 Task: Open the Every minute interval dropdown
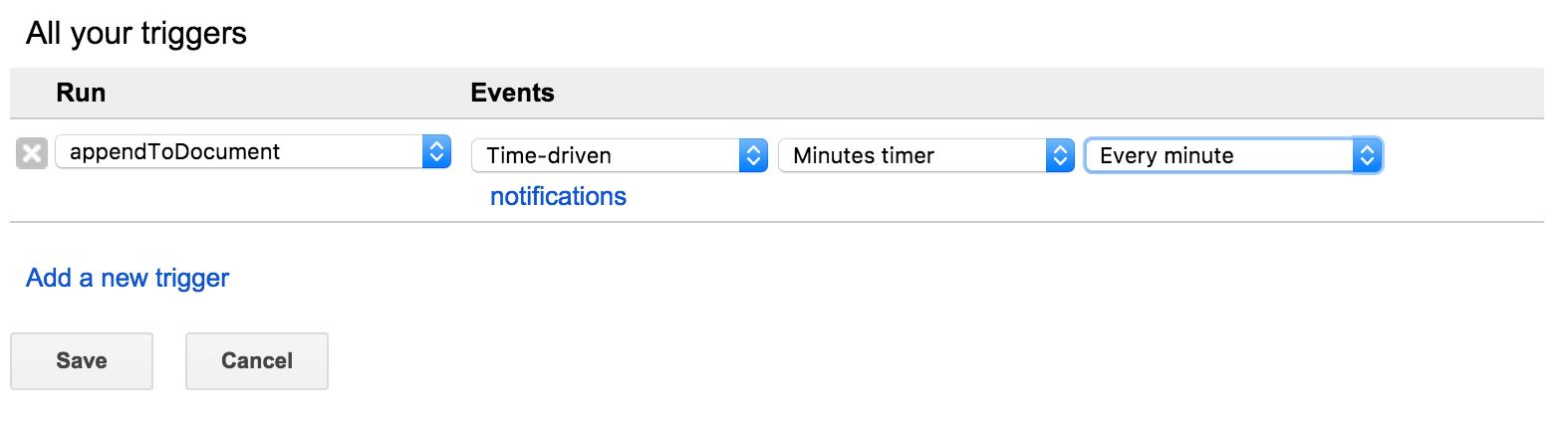coord(1232,155)
